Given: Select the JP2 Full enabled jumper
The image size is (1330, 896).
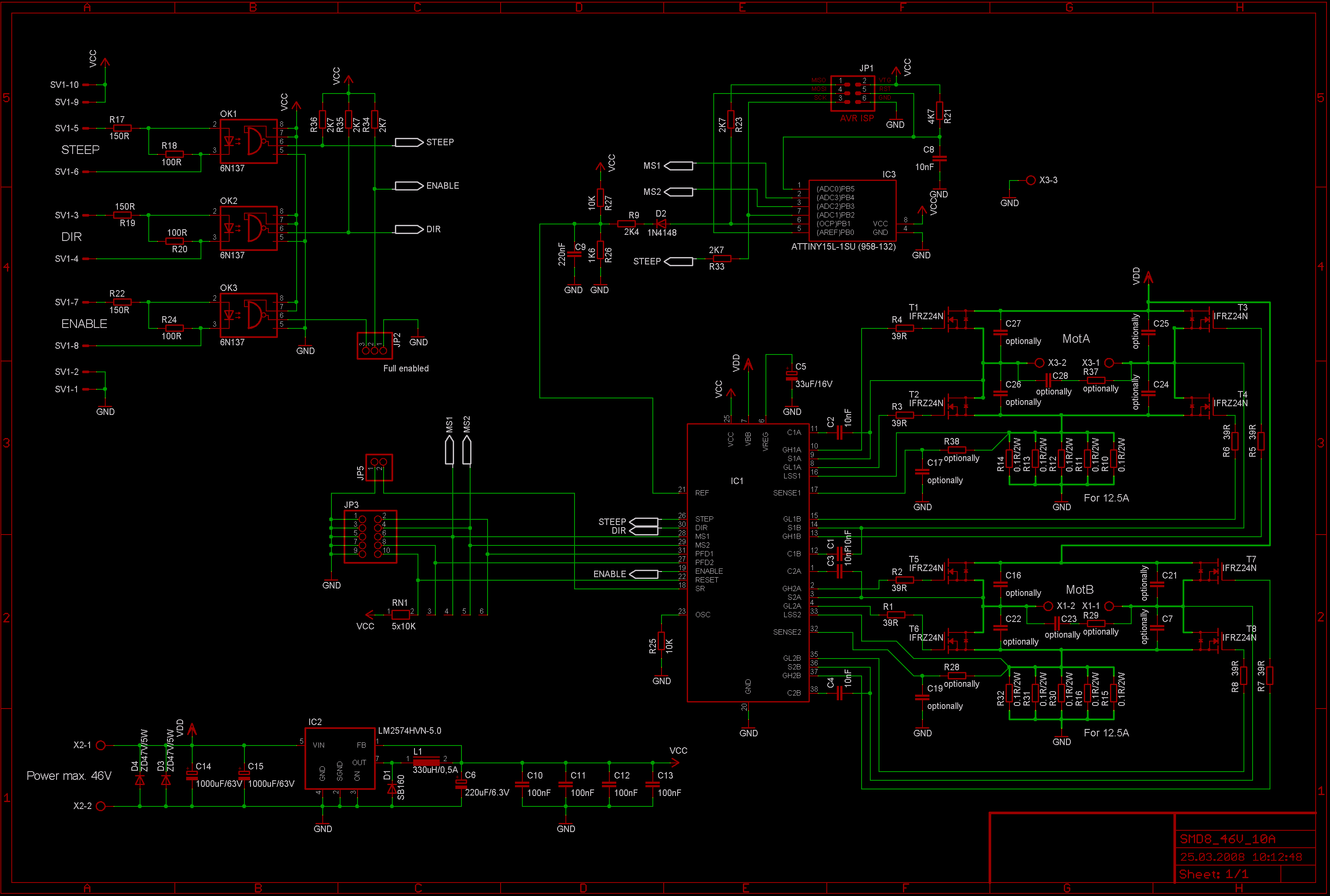Looking at the screenshot, I should click(x=374, y=346).
